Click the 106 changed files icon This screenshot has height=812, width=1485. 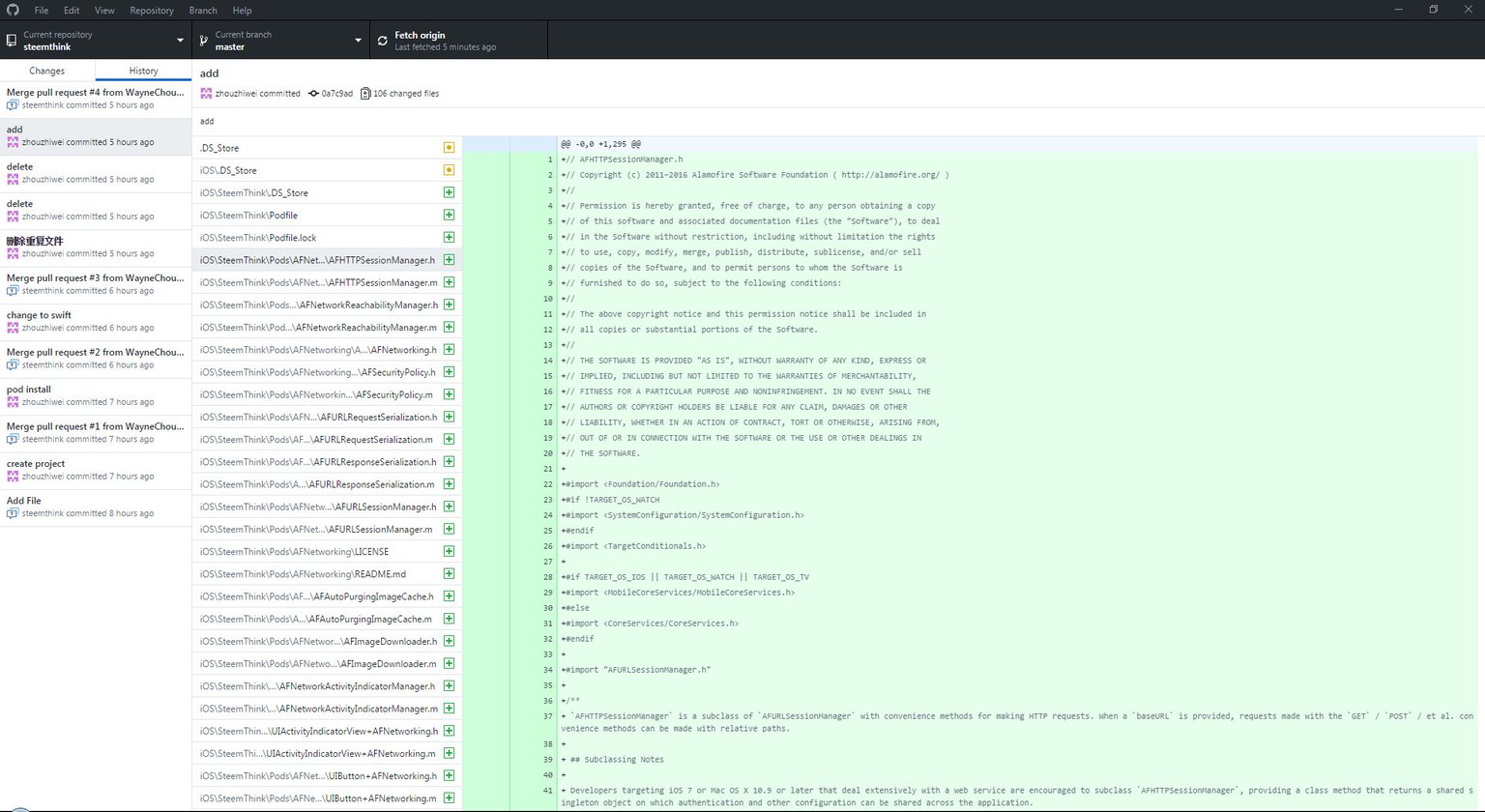point(365,94)
